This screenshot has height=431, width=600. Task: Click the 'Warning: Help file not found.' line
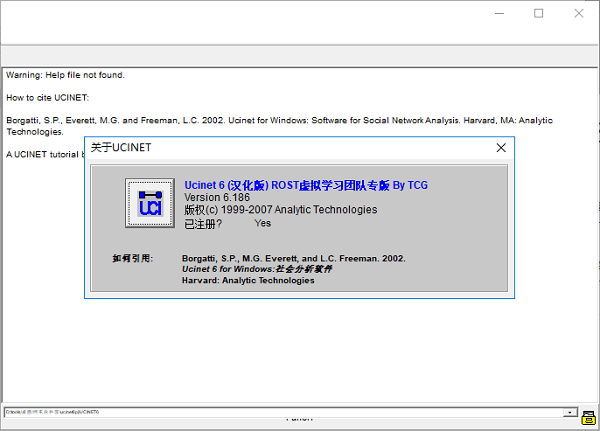[x=65, y=75]
